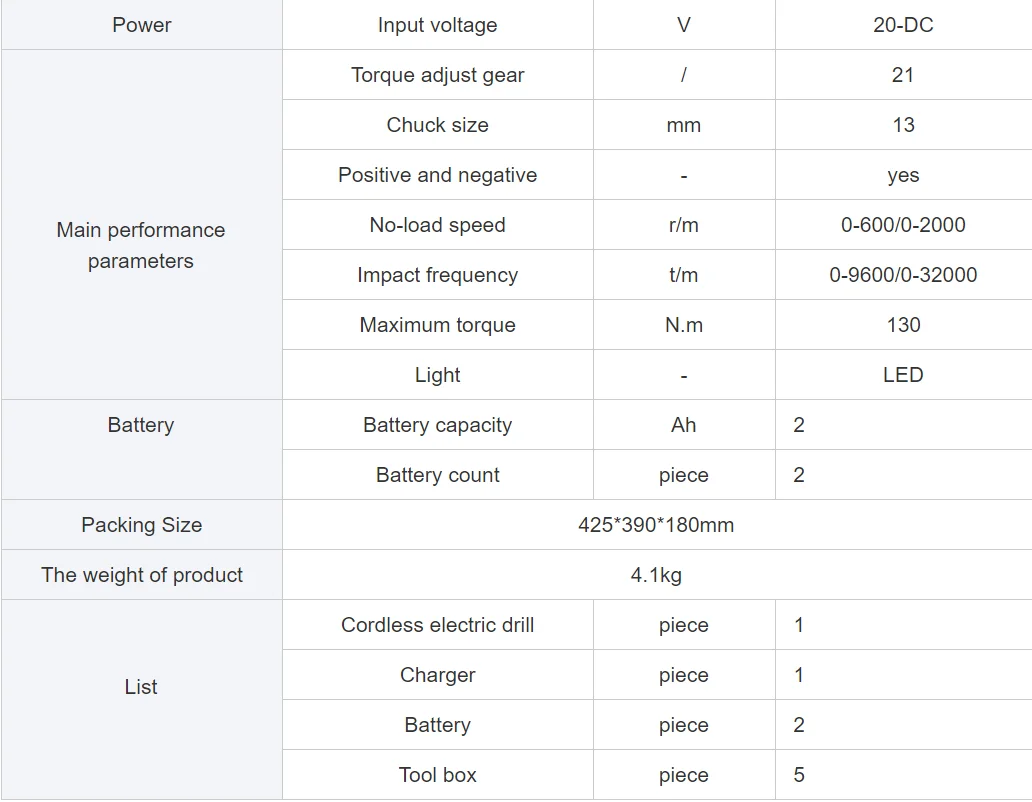Viewport: 1032px width, 802px height.
Task: Select the 0-9600/0-32000 value cell
Action: coord(902,275)
